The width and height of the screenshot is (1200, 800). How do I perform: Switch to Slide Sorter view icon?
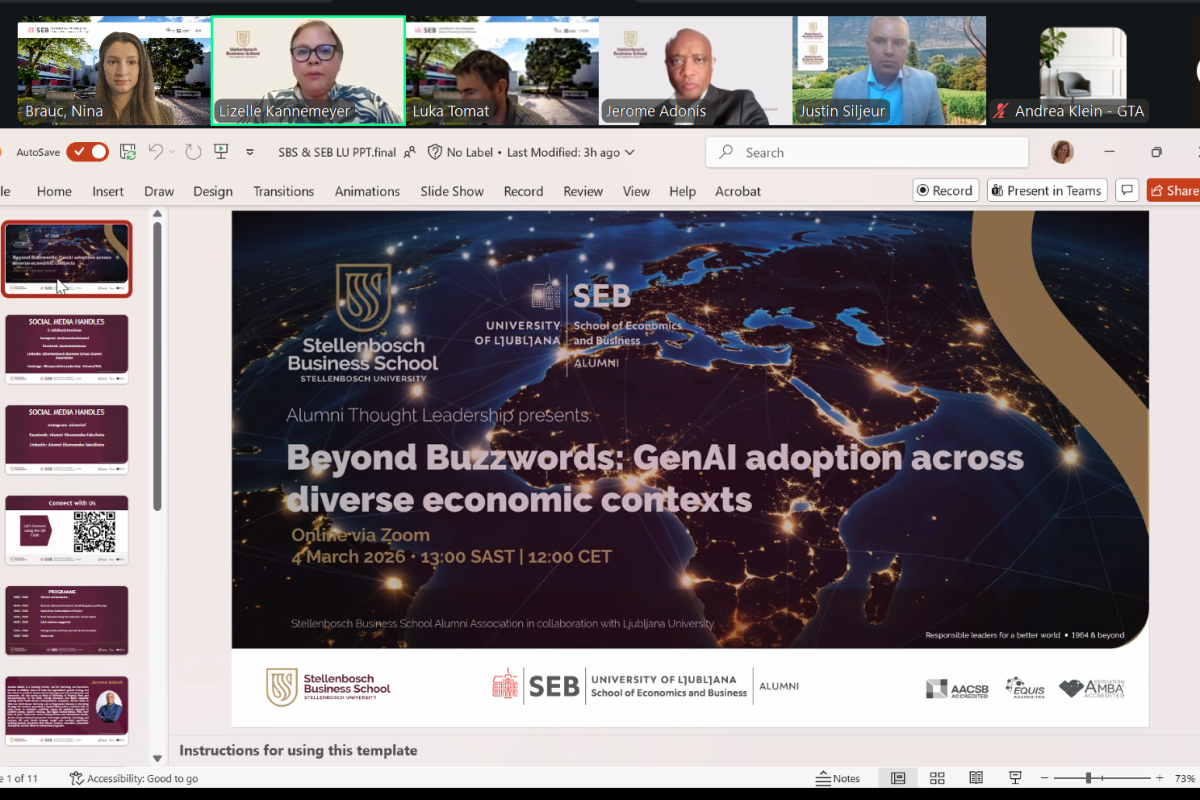[937, 778]
